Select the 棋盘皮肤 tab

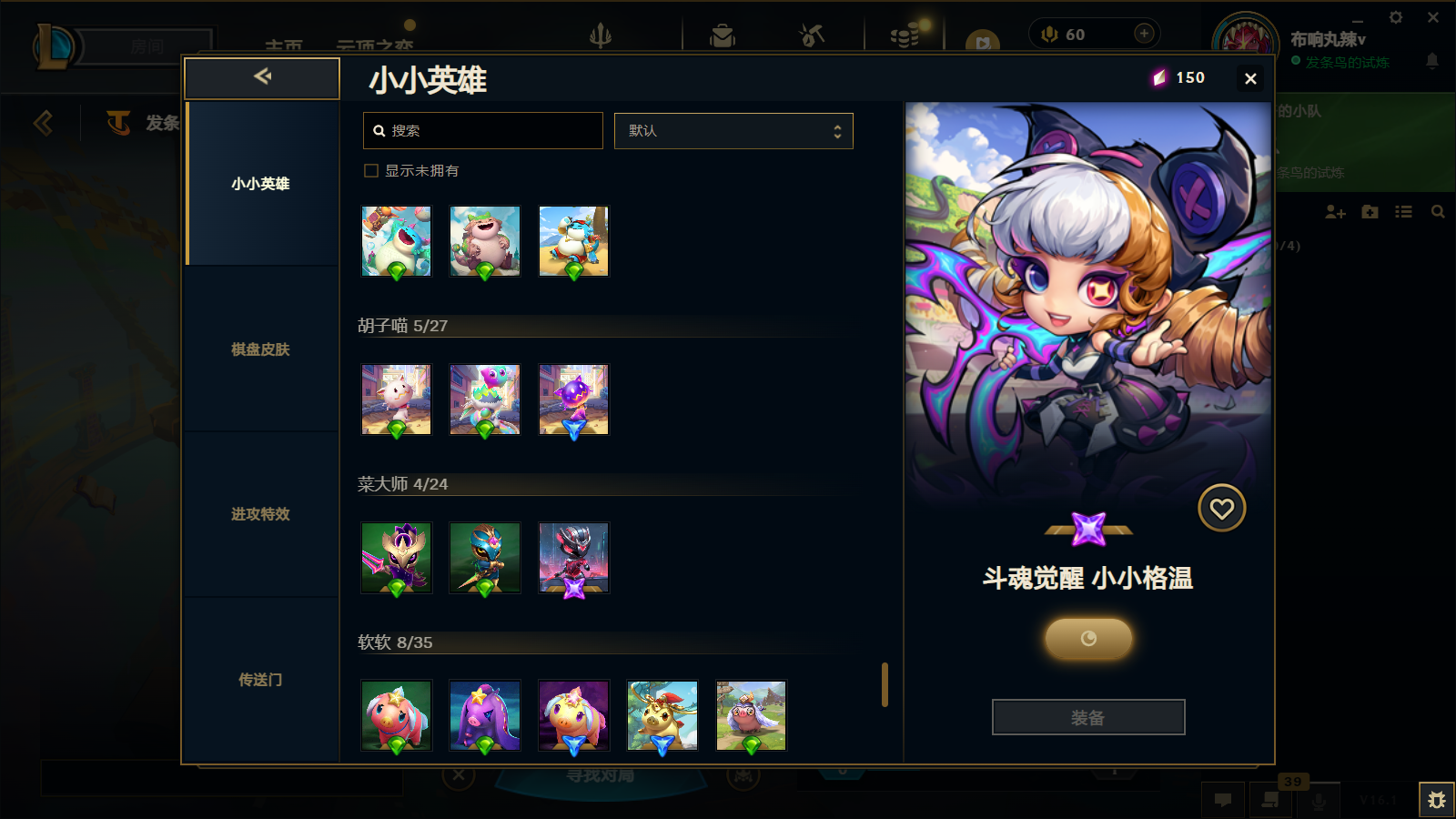coord(261,349)
